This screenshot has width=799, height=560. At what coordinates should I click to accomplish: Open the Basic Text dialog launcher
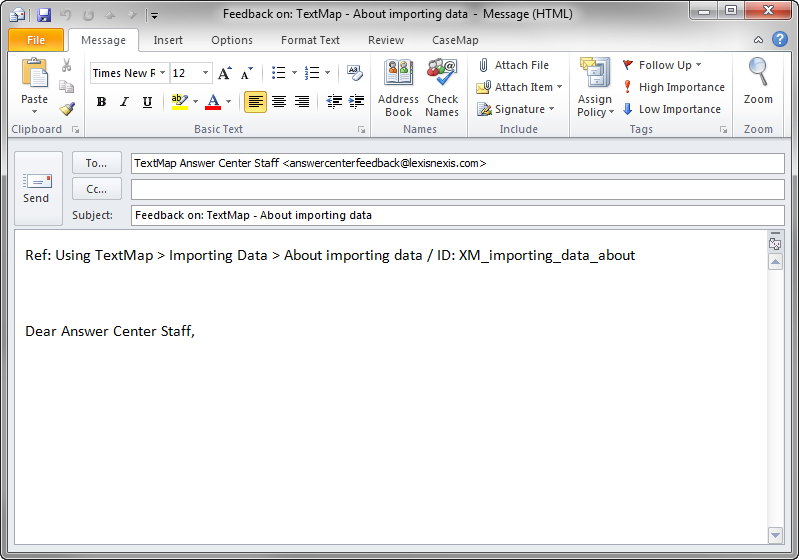pyautogui.click(x=361, y=130)
